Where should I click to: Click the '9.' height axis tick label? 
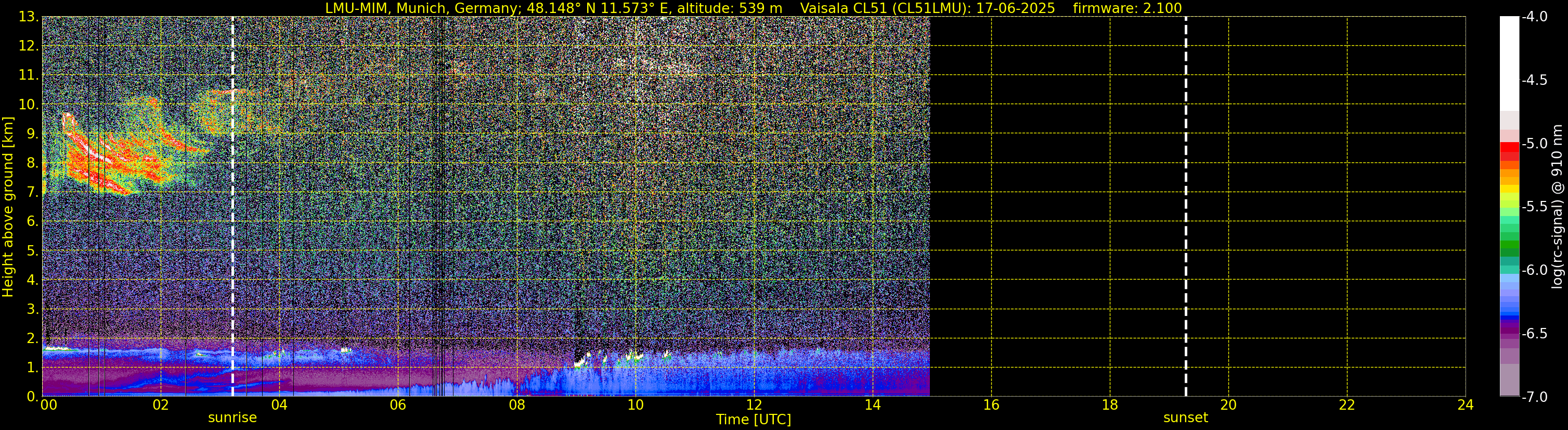pos(32,134)
